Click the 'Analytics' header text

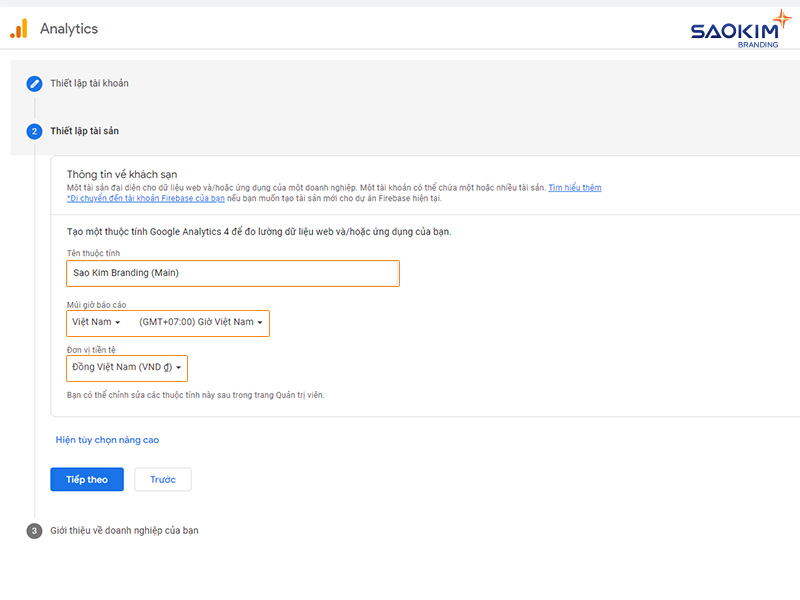pyautogui.click(x=69, y=29)
